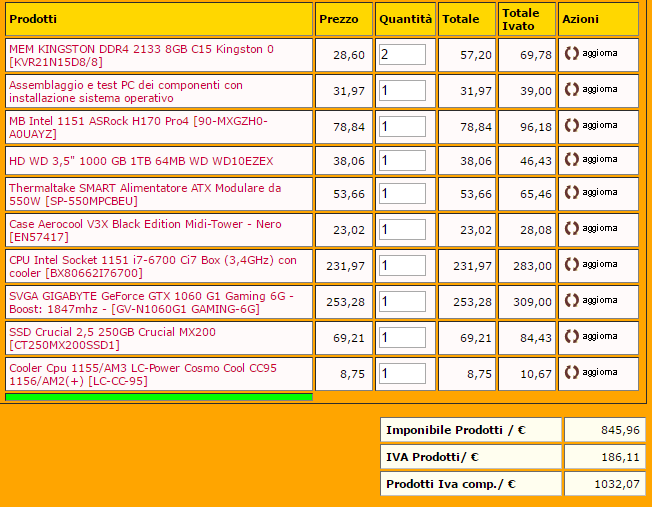Click the aggiorna label in Case Aerocool row

pyautogui.click(x=600, y=228)
